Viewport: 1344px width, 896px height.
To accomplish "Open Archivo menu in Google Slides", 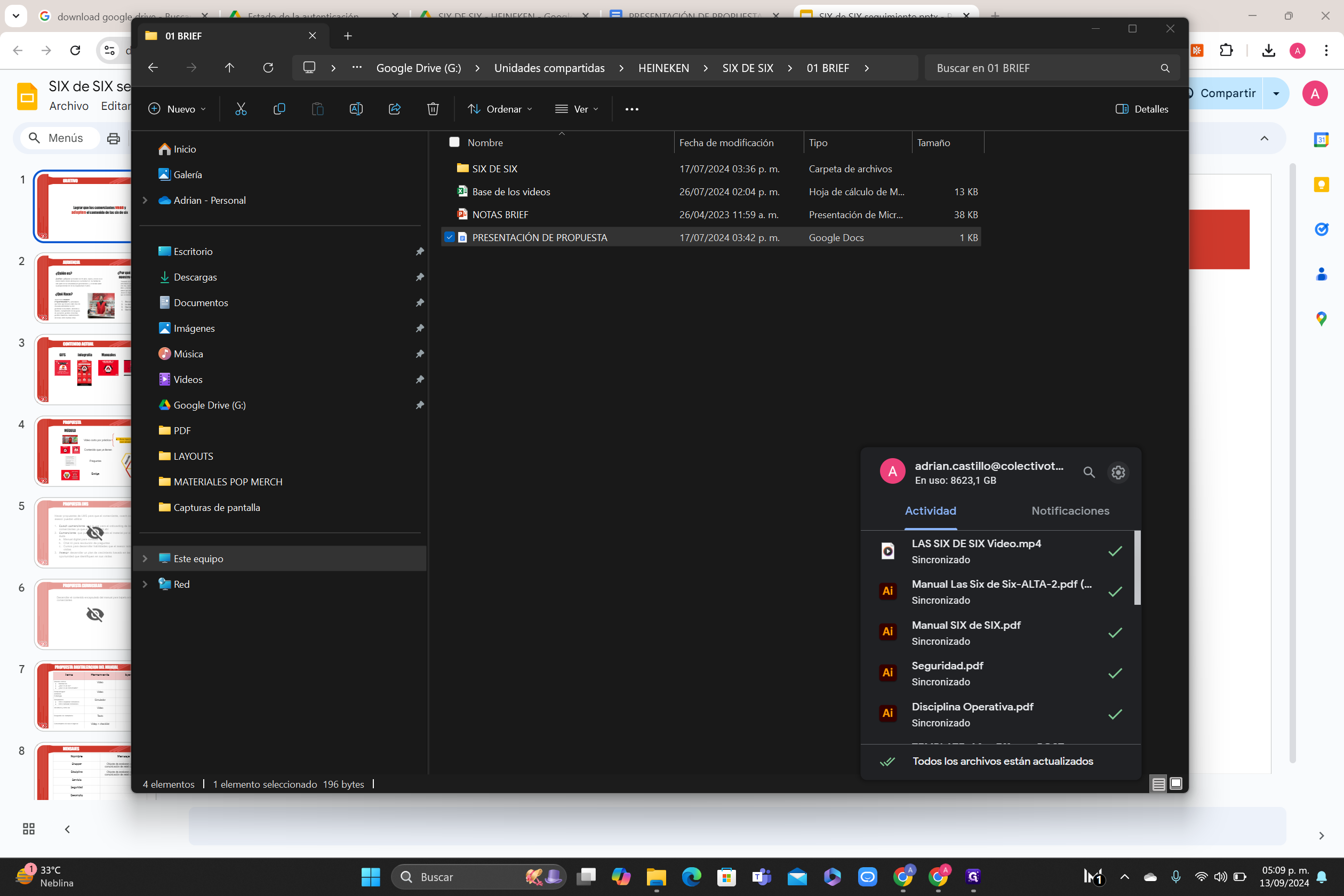I will tap(69, 106).
